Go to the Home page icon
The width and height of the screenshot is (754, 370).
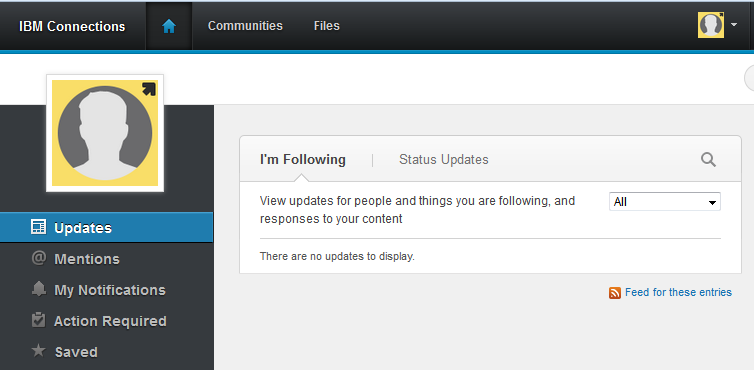pyautogui.click(x=169, y=26)
